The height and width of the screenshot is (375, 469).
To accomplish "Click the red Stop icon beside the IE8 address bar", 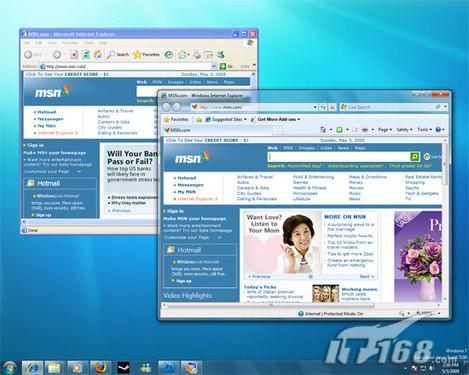I will pos(332,107).
